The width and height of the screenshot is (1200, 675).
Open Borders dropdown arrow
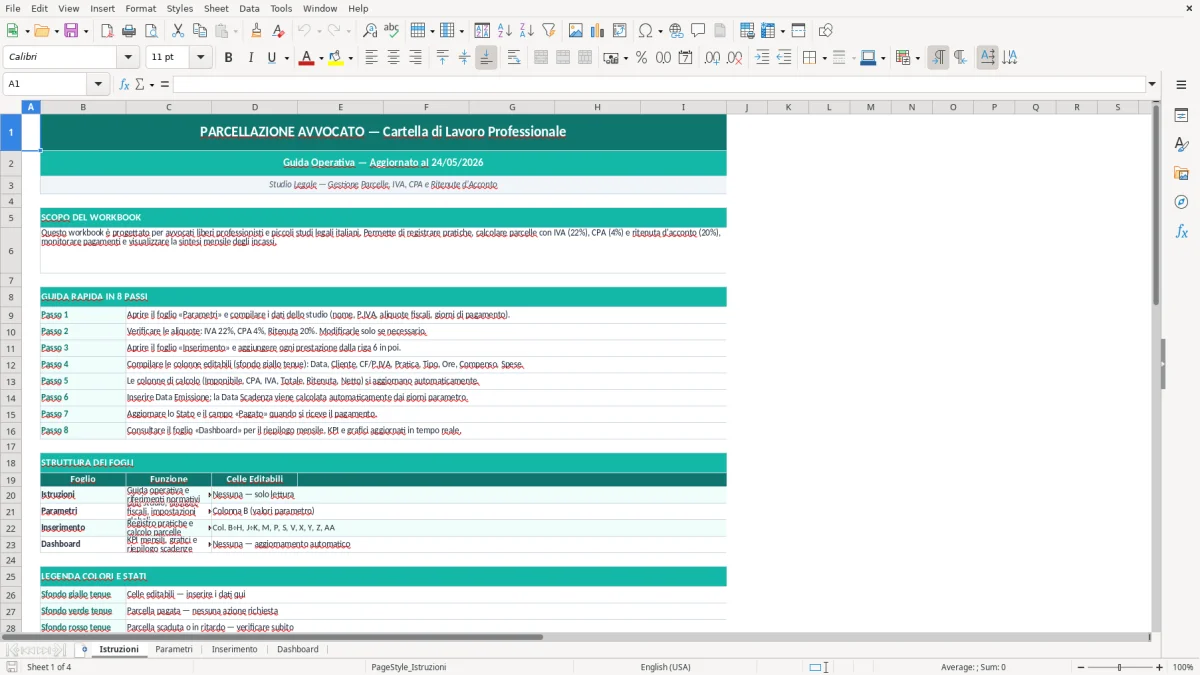coord(824,58)
